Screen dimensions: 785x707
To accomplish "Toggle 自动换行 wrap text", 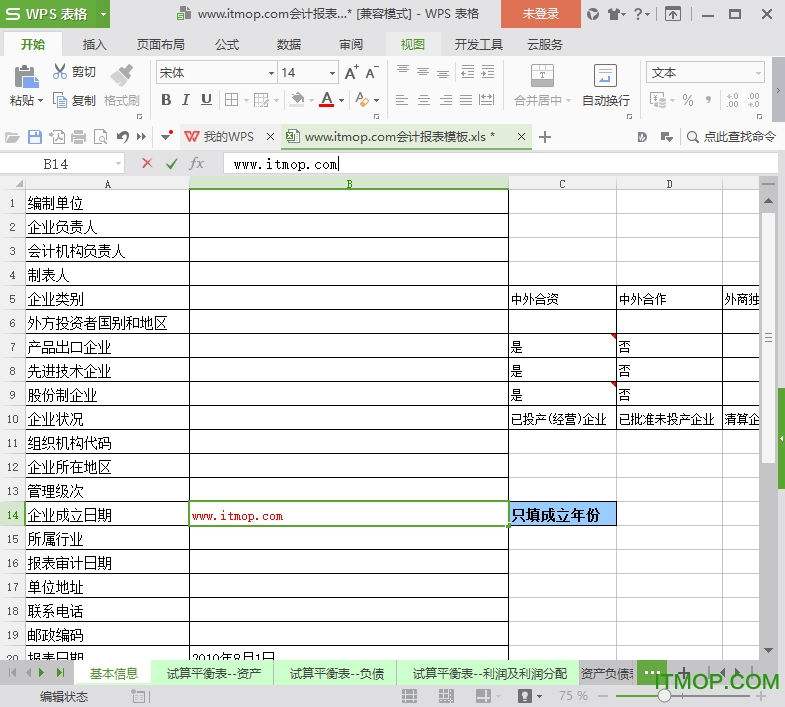I will [605, 85].
